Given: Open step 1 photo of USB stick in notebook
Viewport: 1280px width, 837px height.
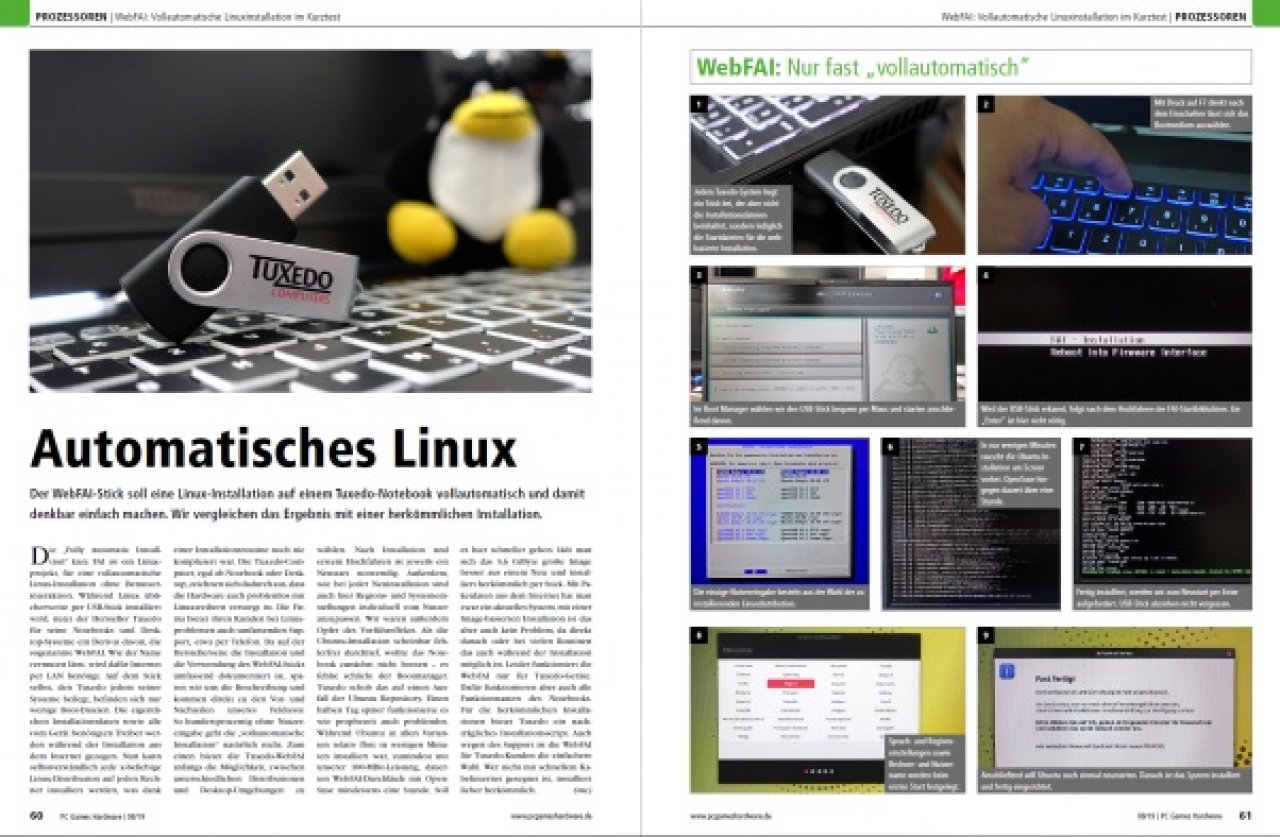Looking at the screenshot, I should (828, 175).
